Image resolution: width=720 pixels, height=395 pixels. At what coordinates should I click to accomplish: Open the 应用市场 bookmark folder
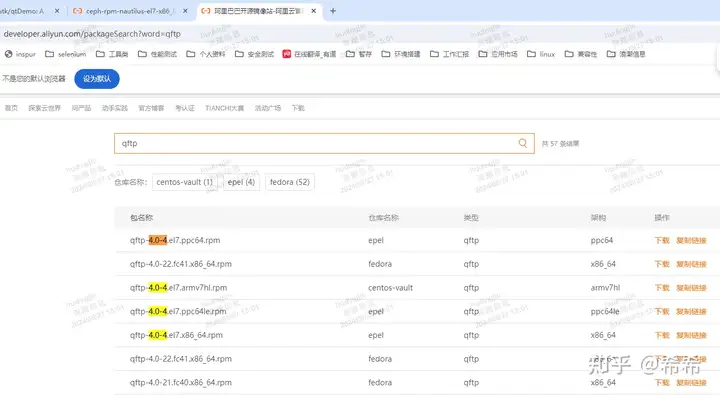tap(498, 54)
